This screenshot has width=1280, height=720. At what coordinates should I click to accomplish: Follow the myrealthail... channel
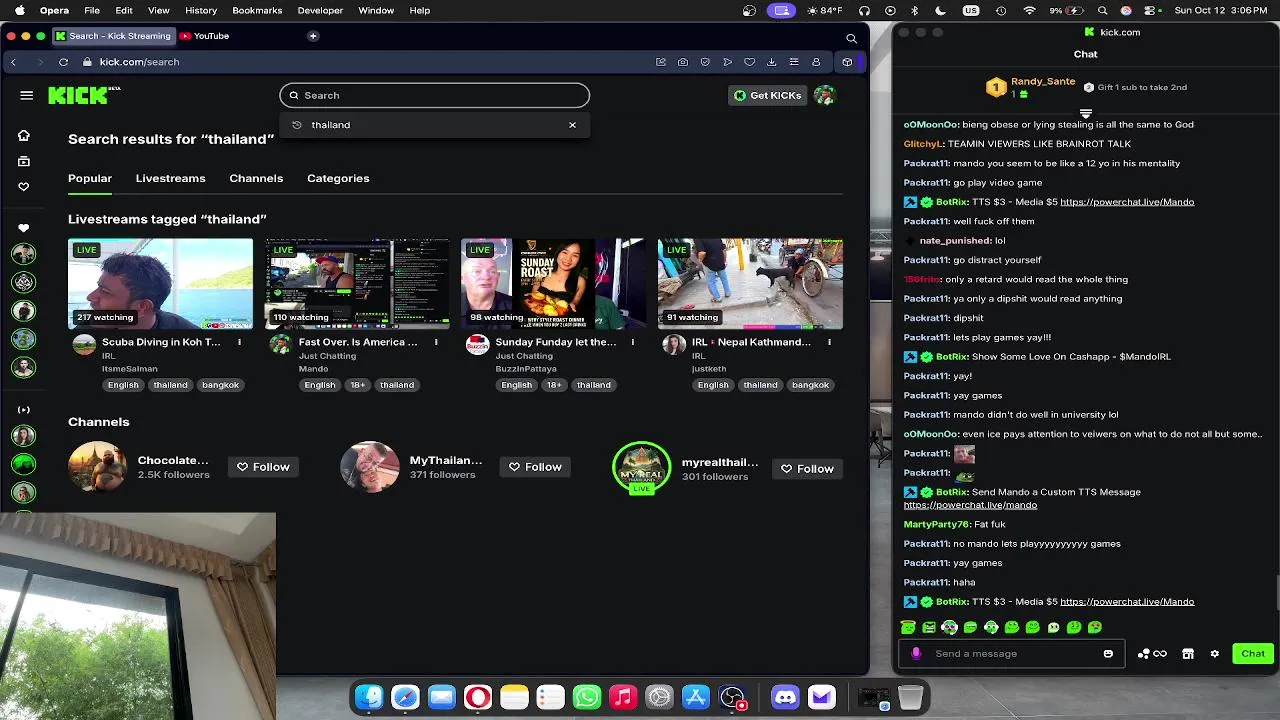pos(807,469)
